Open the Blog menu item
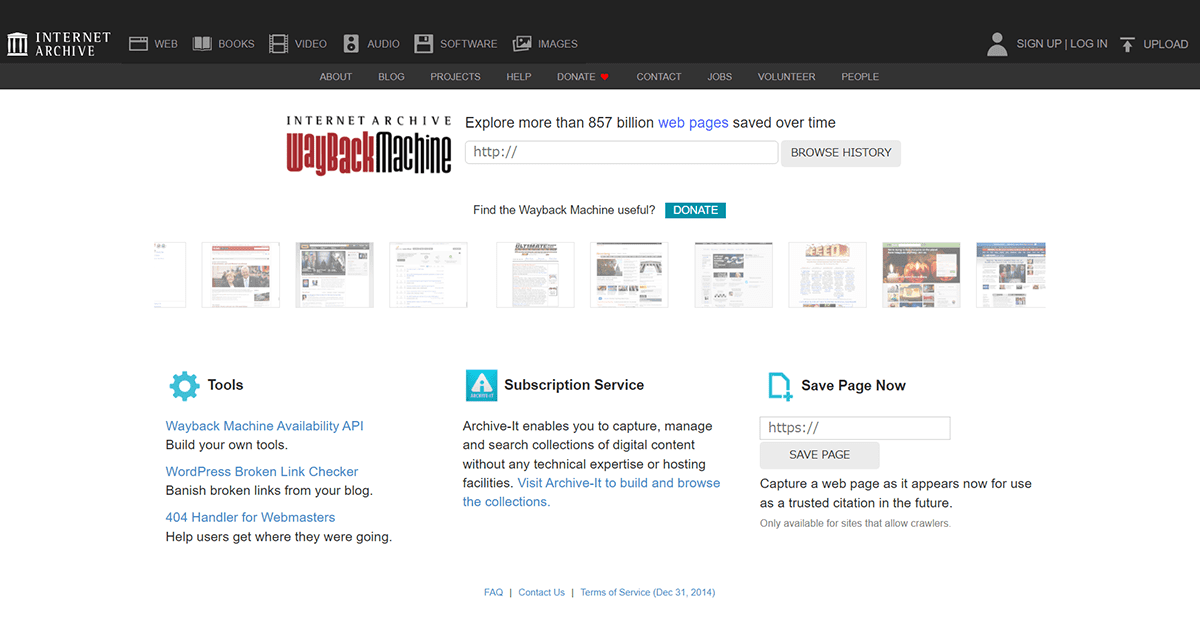Screen dimensions: 1200x630 point(391,77)
